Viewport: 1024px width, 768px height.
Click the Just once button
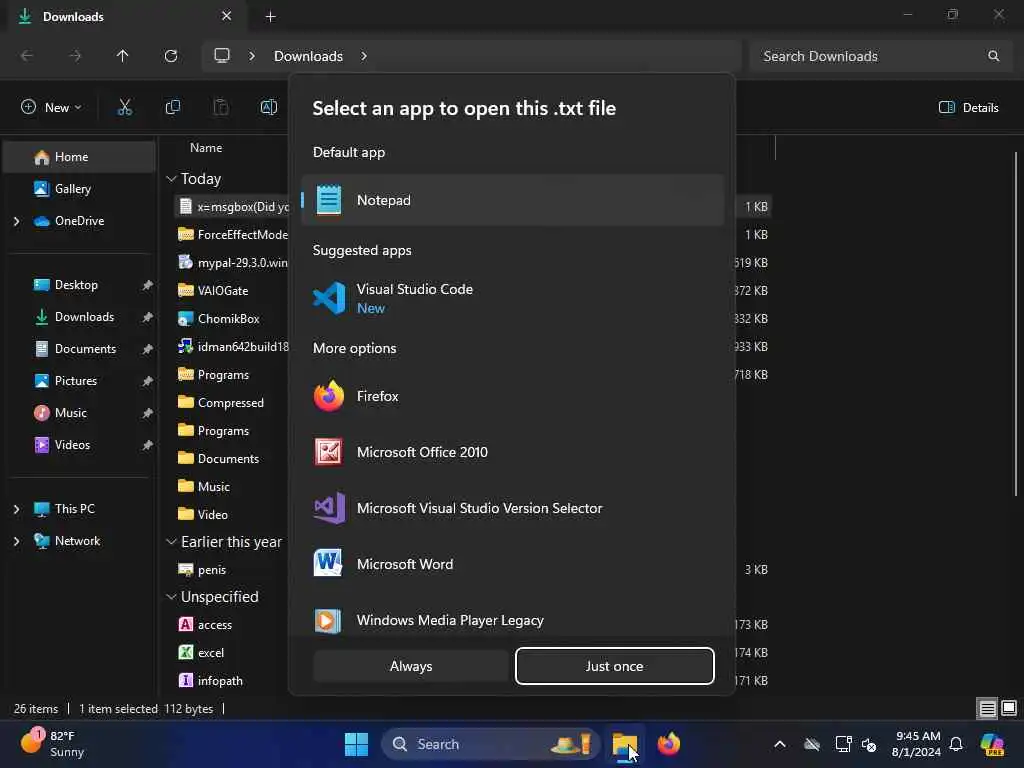point(615,666)
